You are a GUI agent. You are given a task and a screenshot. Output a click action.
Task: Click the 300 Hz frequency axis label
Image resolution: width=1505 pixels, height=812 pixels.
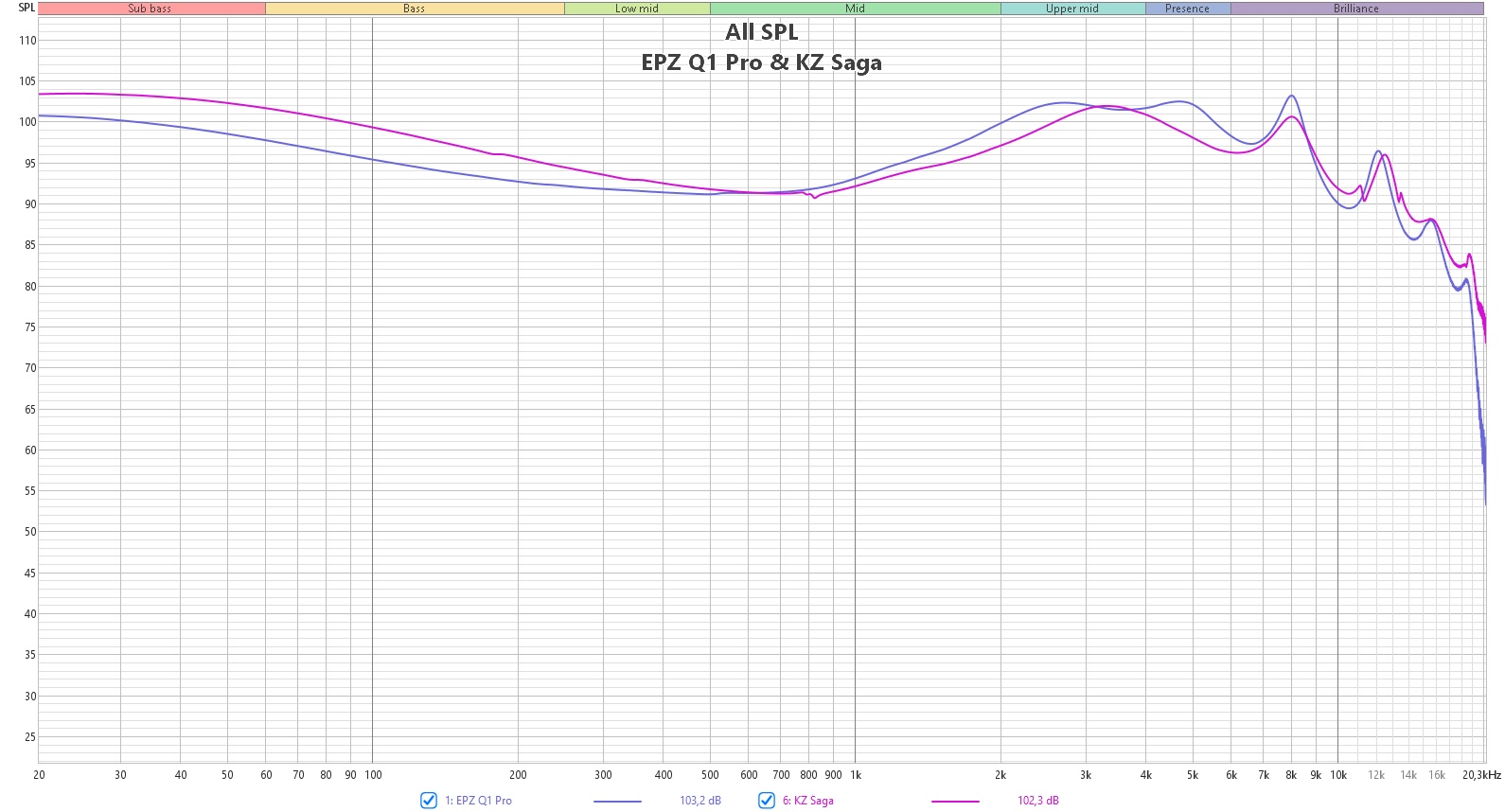(603, 775)
